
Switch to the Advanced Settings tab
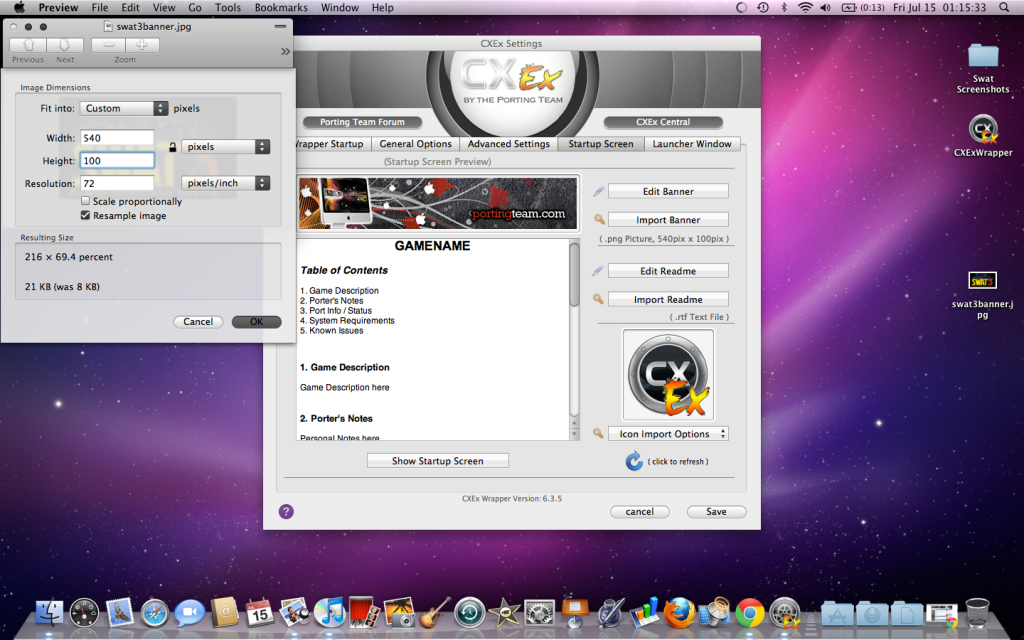[x=509, y=144]
